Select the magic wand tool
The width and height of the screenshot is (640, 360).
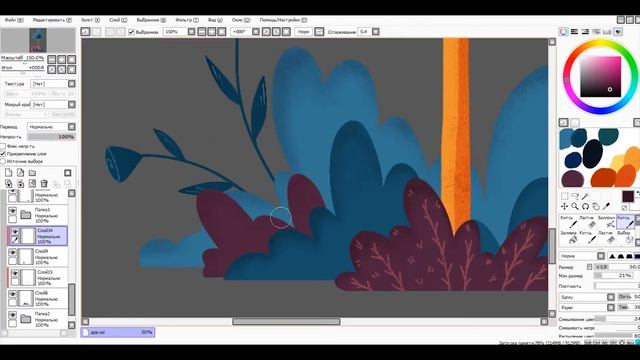coord(585,196)
